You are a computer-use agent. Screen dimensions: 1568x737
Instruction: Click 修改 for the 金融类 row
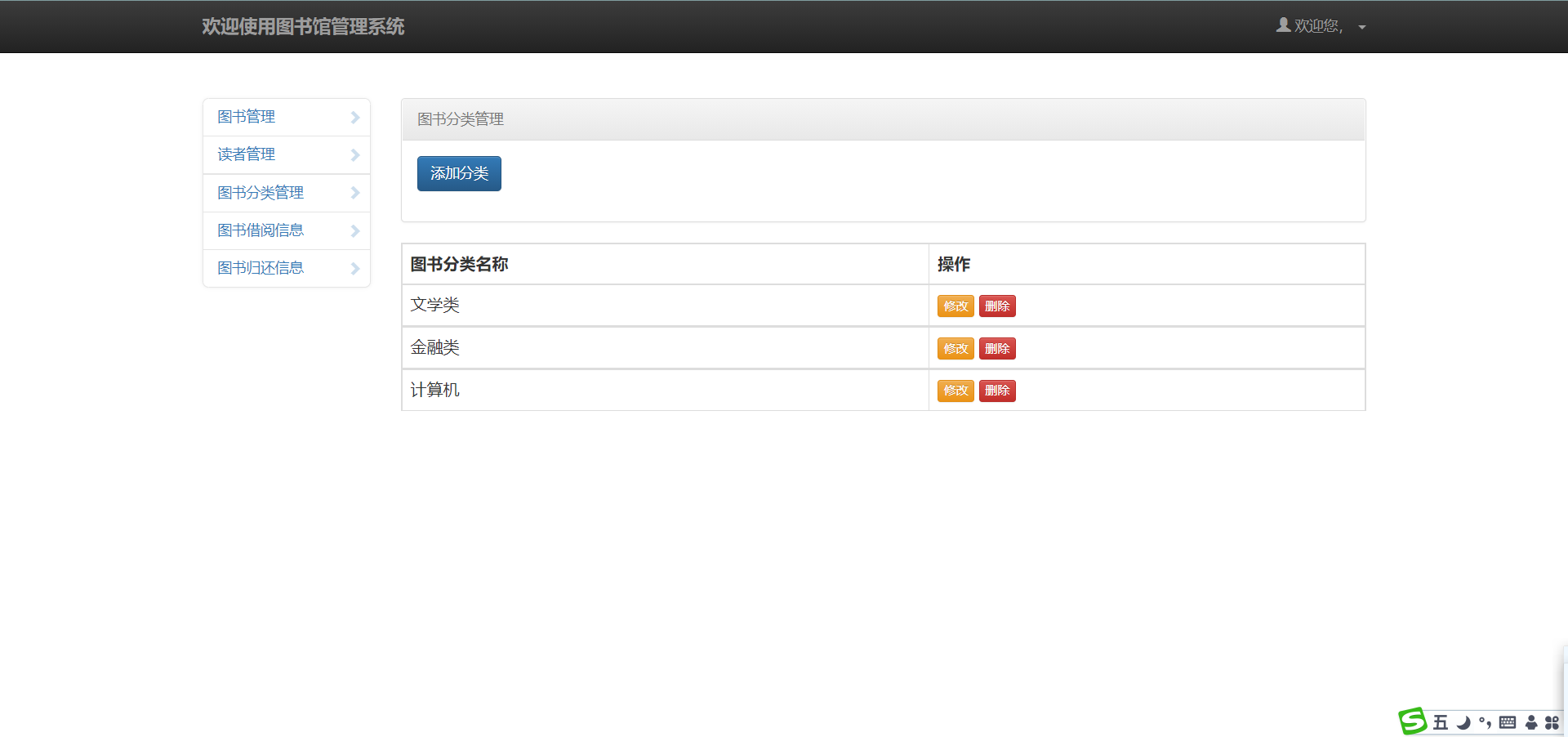(955, 349)
